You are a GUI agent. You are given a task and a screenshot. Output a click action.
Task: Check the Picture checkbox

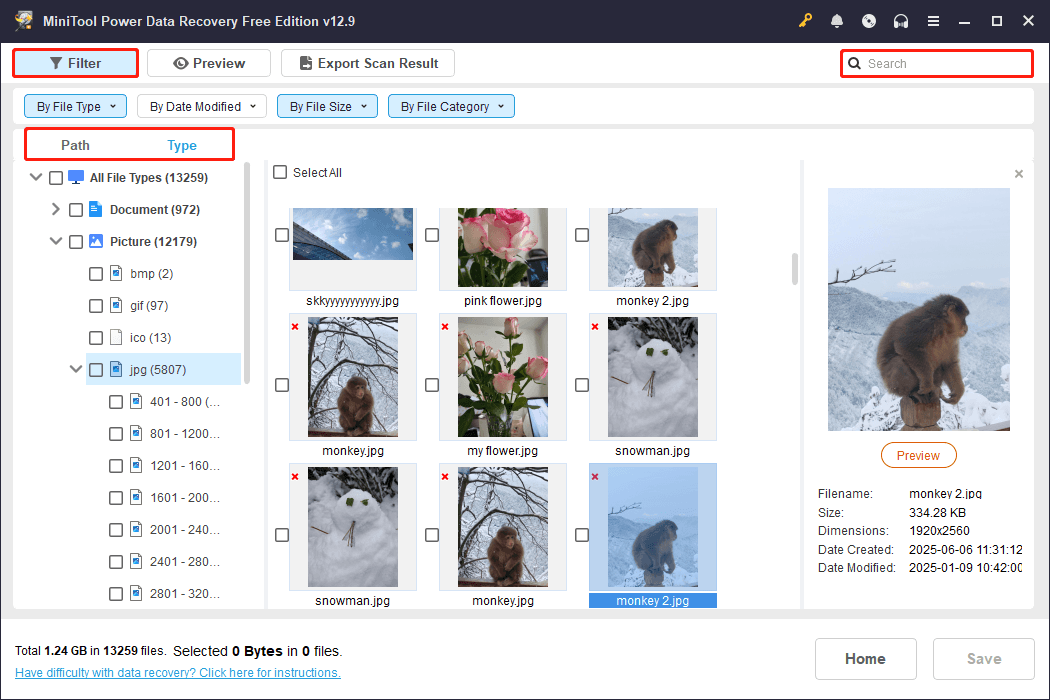pos(76,242)
